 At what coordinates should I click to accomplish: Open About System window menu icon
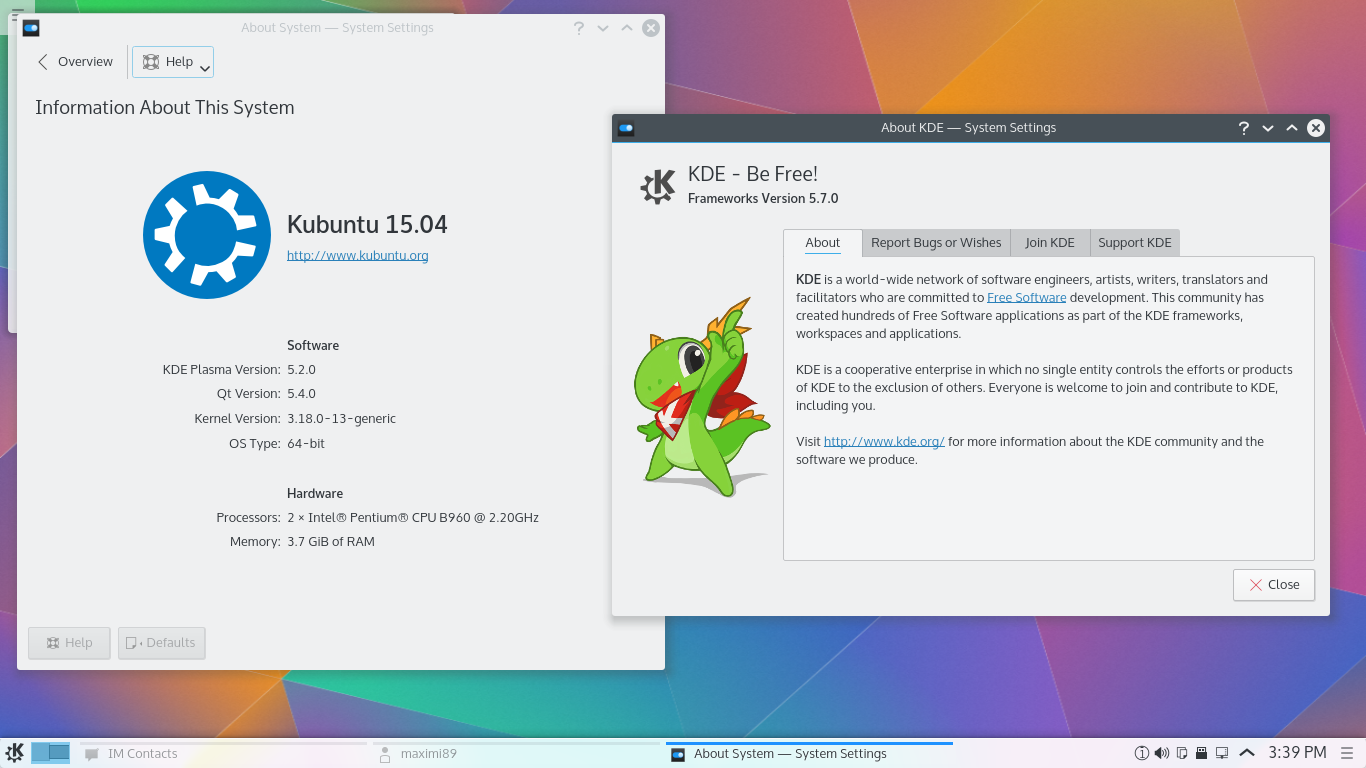pyautogui.click(x=31, y=28)
